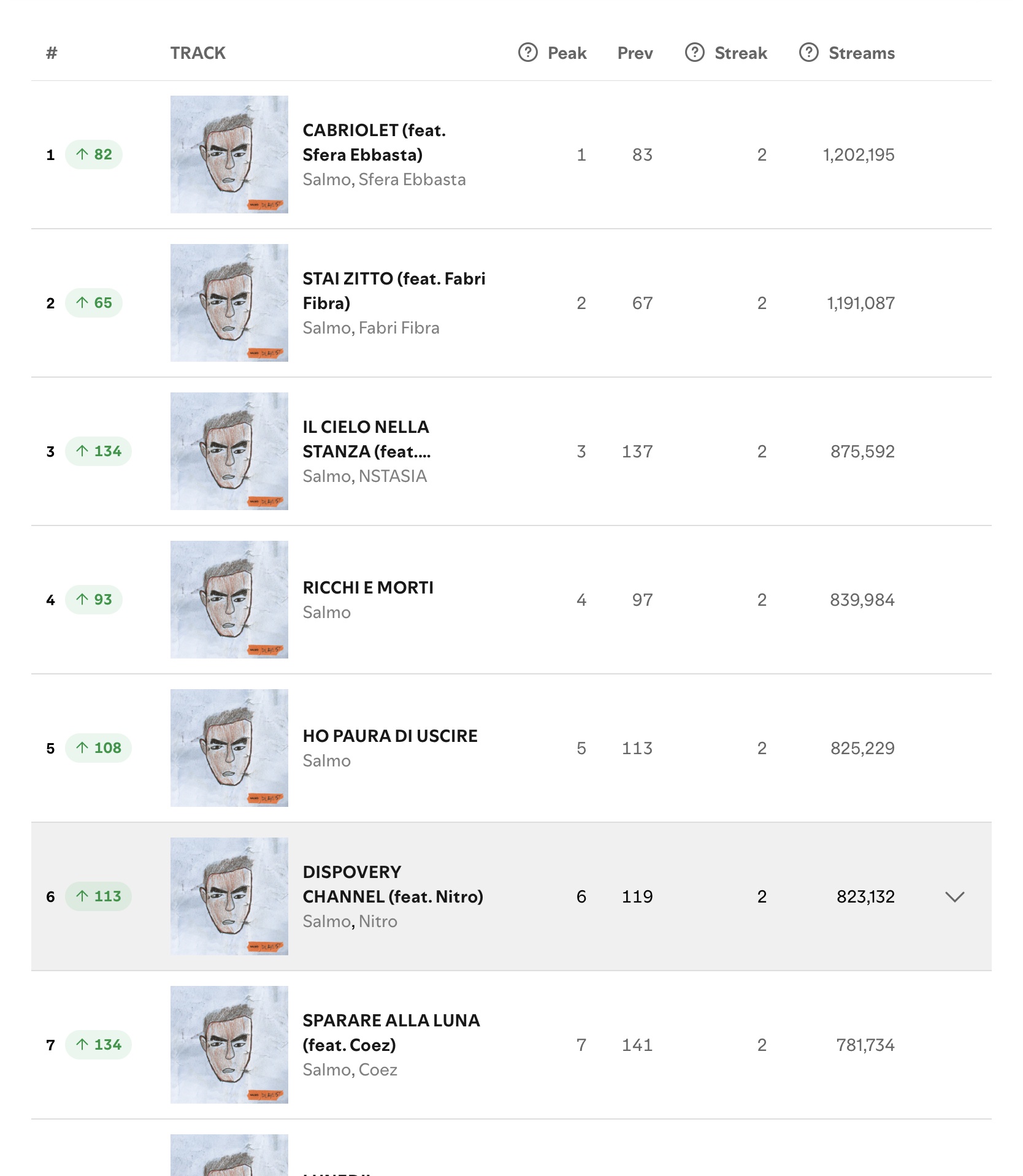Click artist name Salmo under RICCHI E MORTI
The width and height of the screenshot is (1023, 1176).
327,613
